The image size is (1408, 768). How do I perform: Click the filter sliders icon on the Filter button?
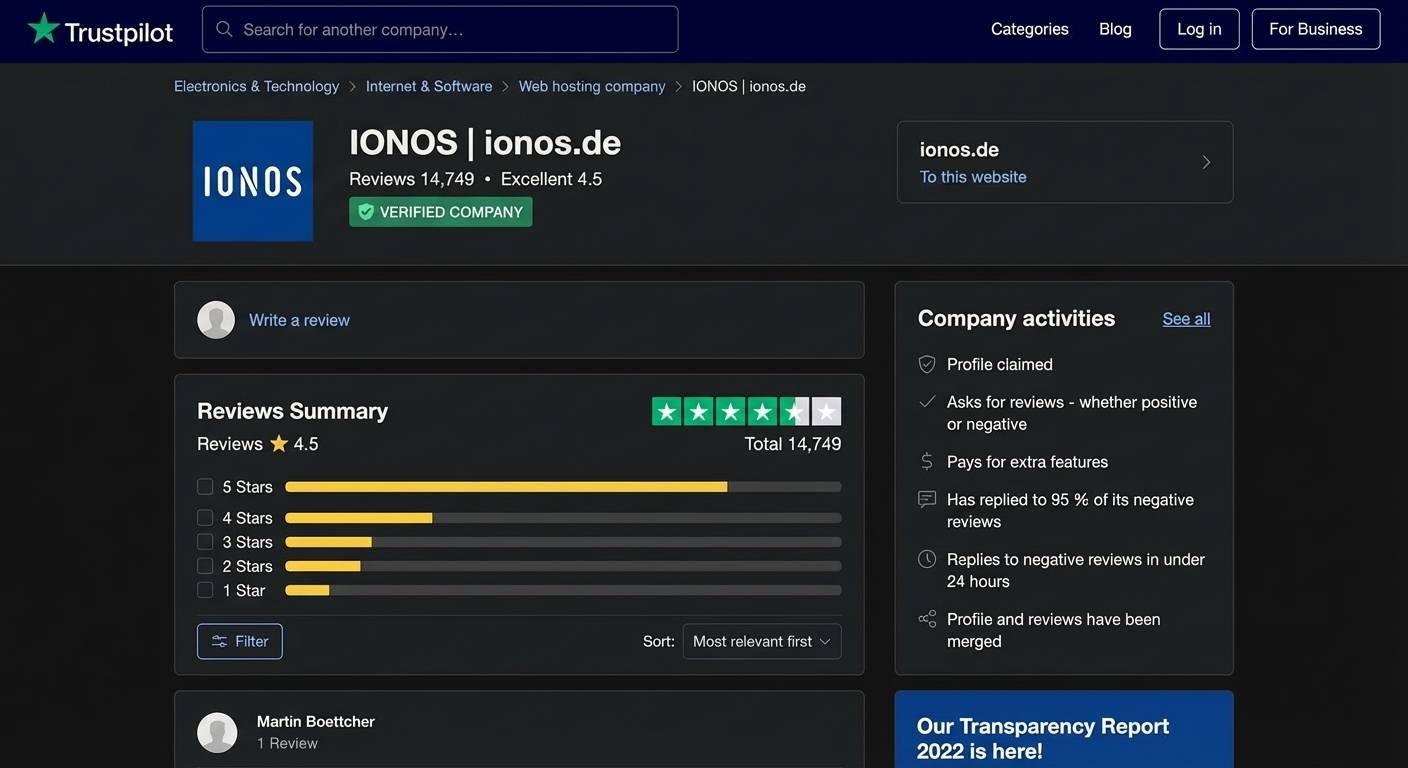click(x=221, y=641)
